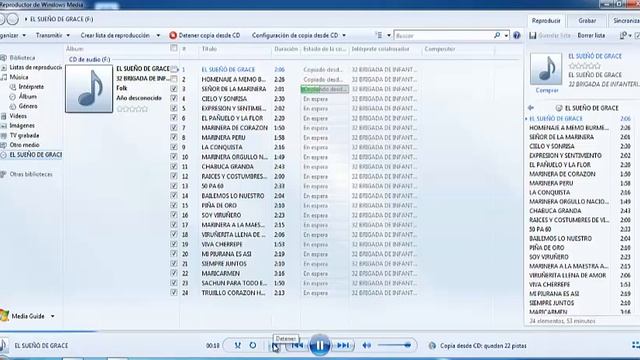The image size is (640, 360).
Task: Expand the view options dropdown arrow
Action: pyautogui.click(x=389, y=36)
